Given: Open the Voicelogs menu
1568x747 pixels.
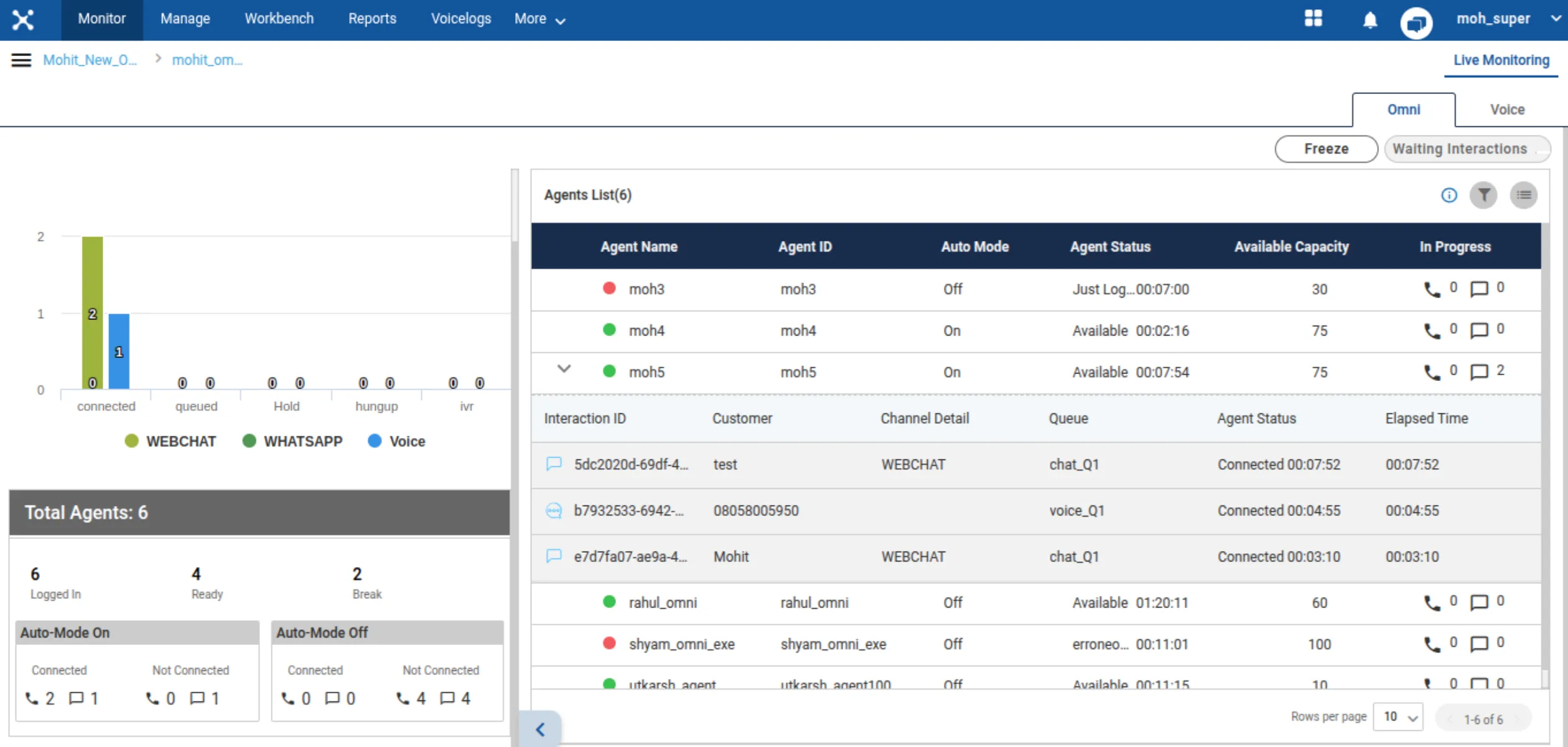Looking at the screenshot, I should pos(461,19).
